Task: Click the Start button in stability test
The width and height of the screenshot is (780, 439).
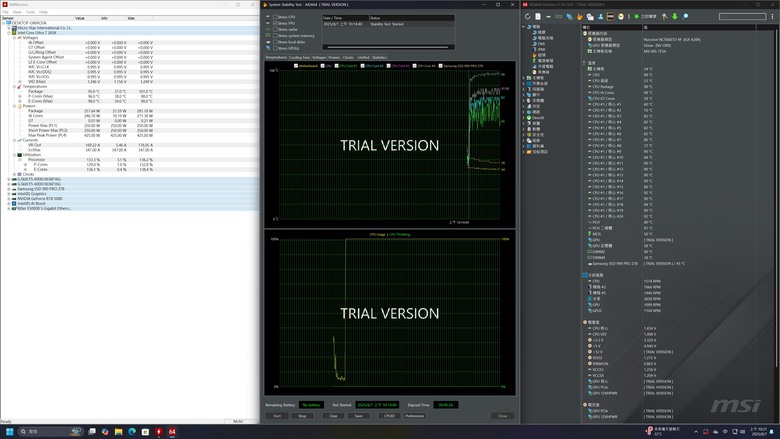Action: tap(277, 416)
